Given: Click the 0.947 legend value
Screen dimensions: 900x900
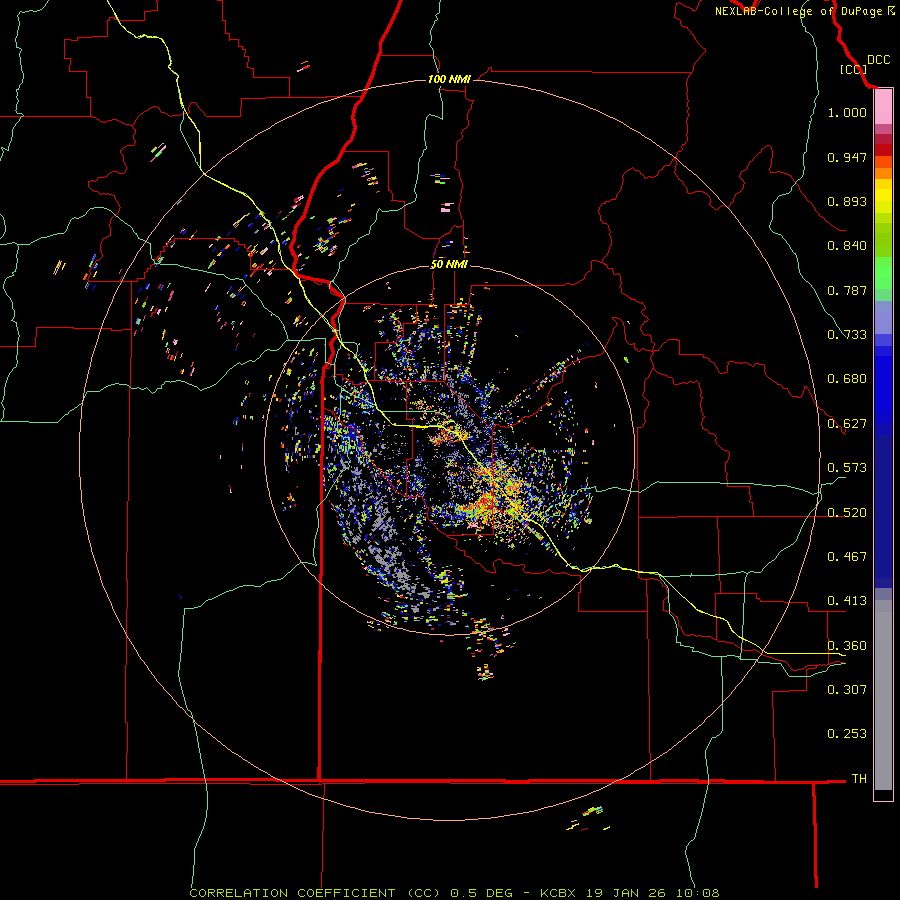Looking at the screenshot, I should [847, 157].
